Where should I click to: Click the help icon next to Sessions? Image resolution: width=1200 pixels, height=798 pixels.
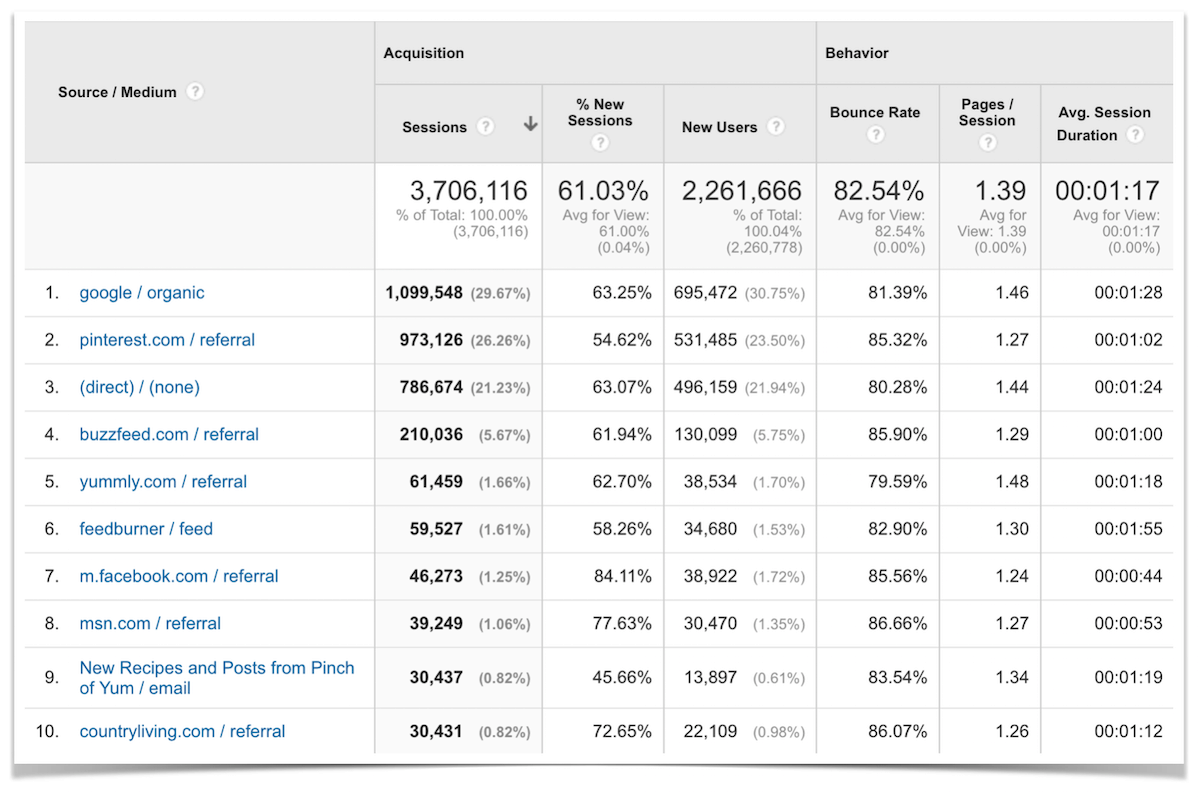click(x=486, y=127)
